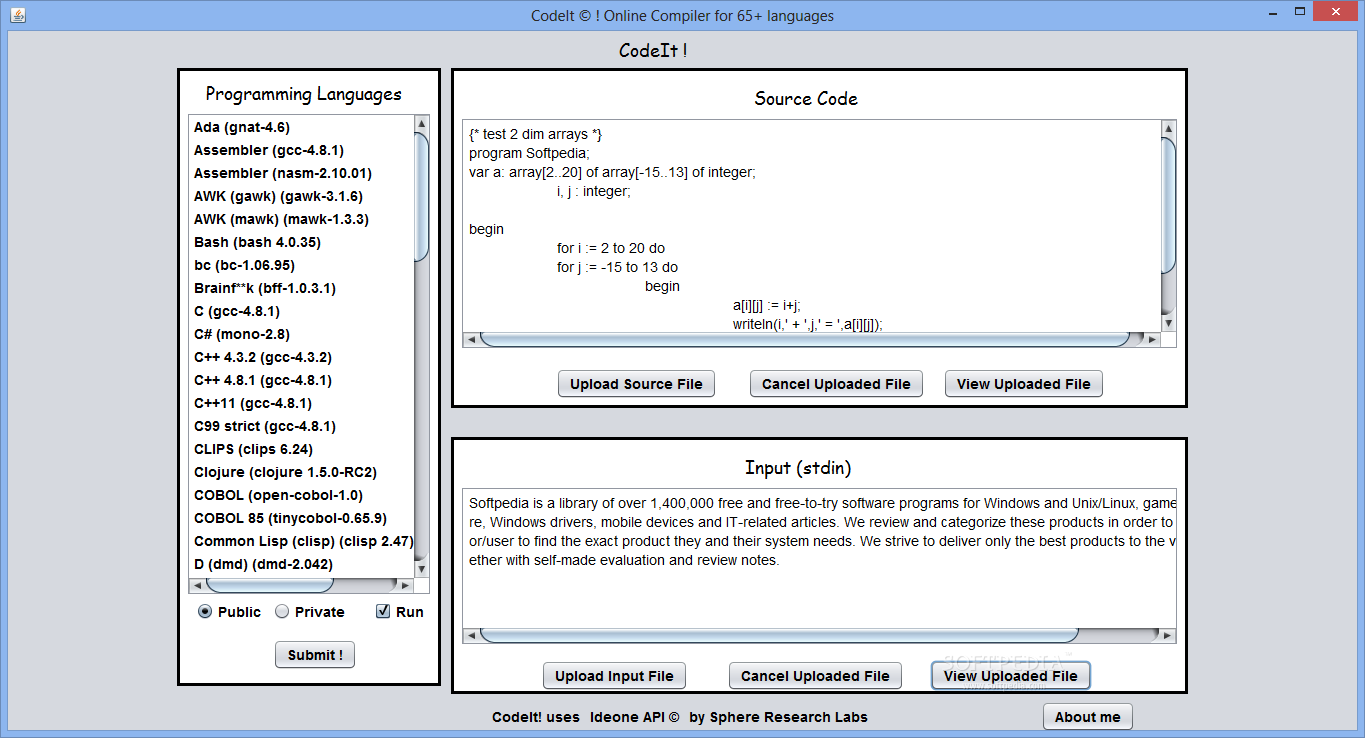Viewport: 1365px width, 738px height.
Task: Click View Uploaded File under Source Code
Action: [x=1024, y=384]
